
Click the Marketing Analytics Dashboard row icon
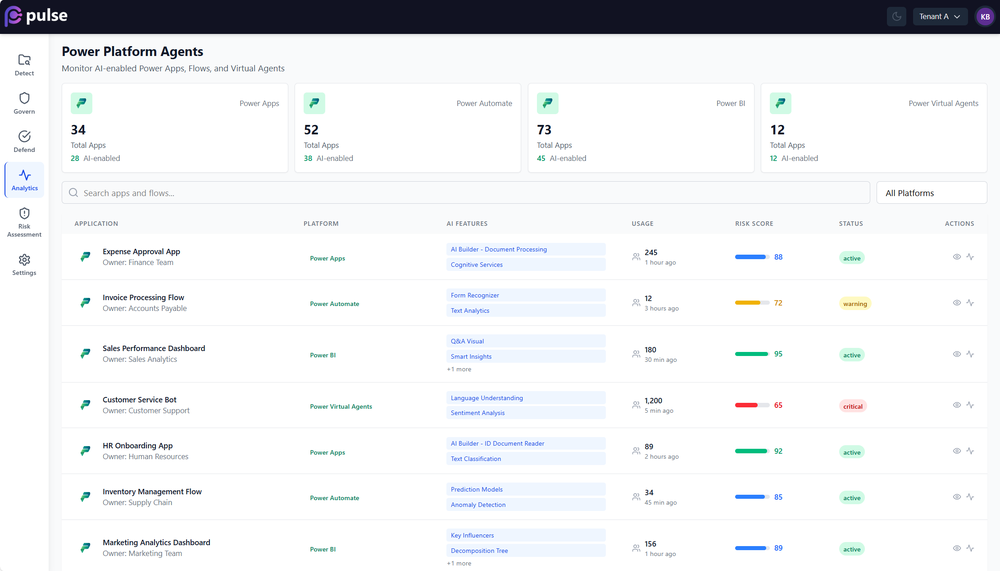[x=85, y=547]
